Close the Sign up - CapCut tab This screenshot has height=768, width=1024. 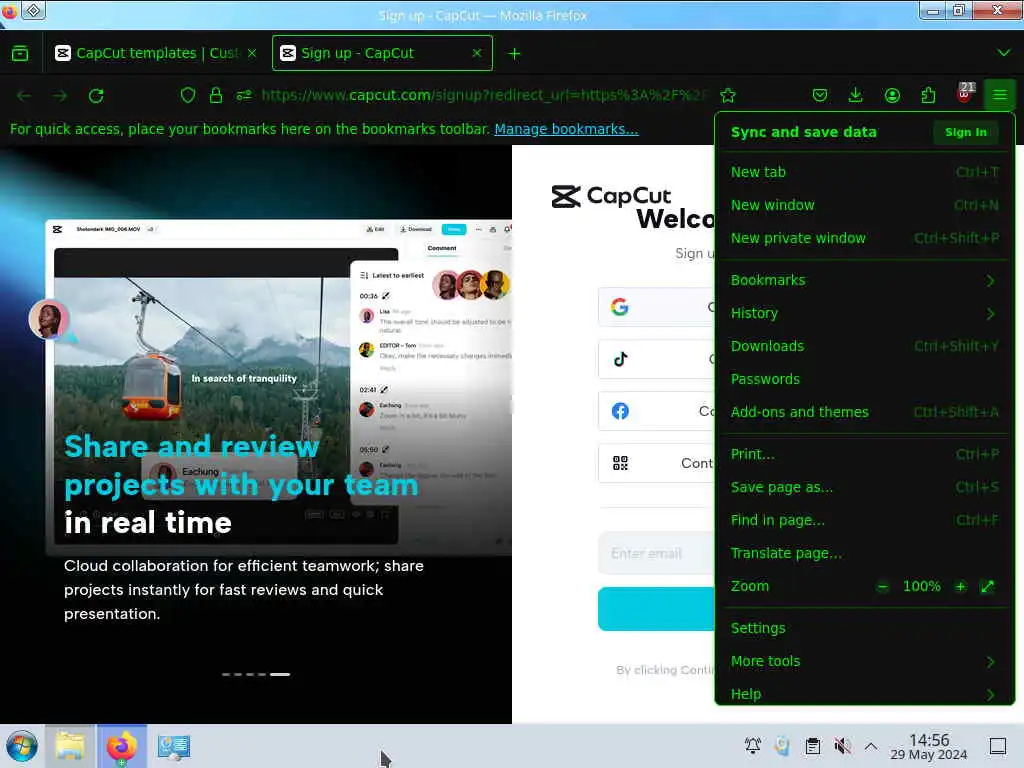[477, 53]
